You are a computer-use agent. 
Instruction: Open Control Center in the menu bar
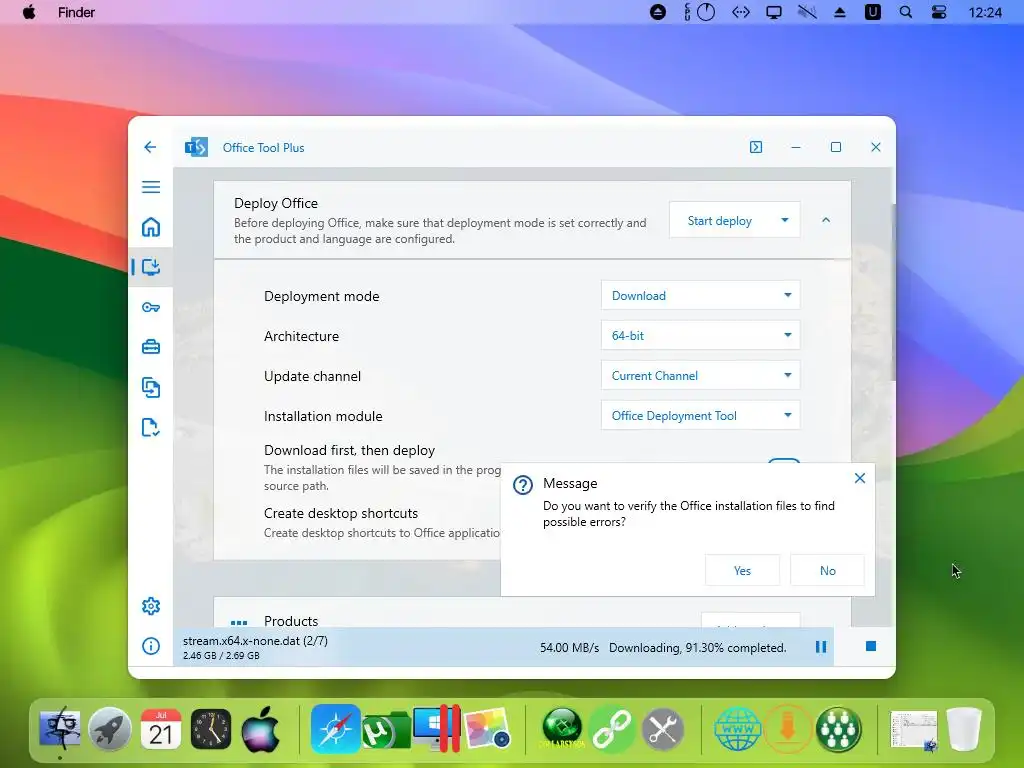[938, 12]
